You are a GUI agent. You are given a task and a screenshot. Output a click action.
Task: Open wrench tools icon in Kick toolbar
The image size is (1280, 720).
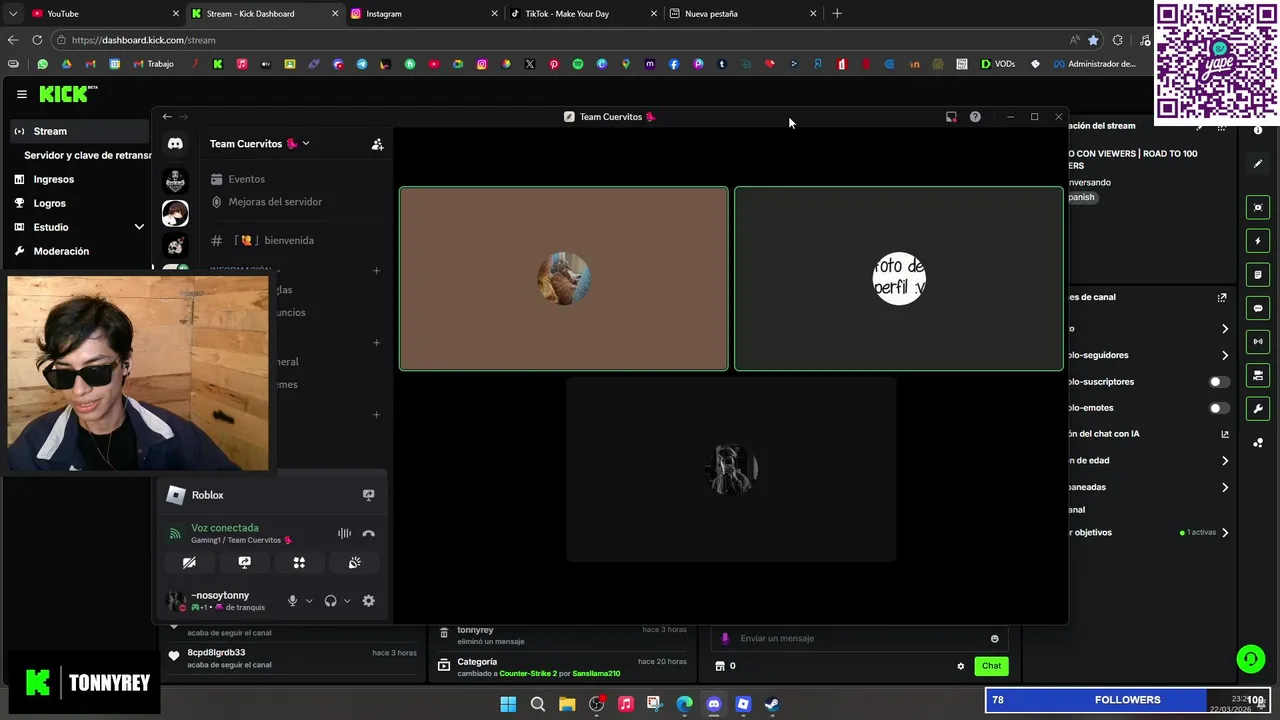tap(1258, 409)
